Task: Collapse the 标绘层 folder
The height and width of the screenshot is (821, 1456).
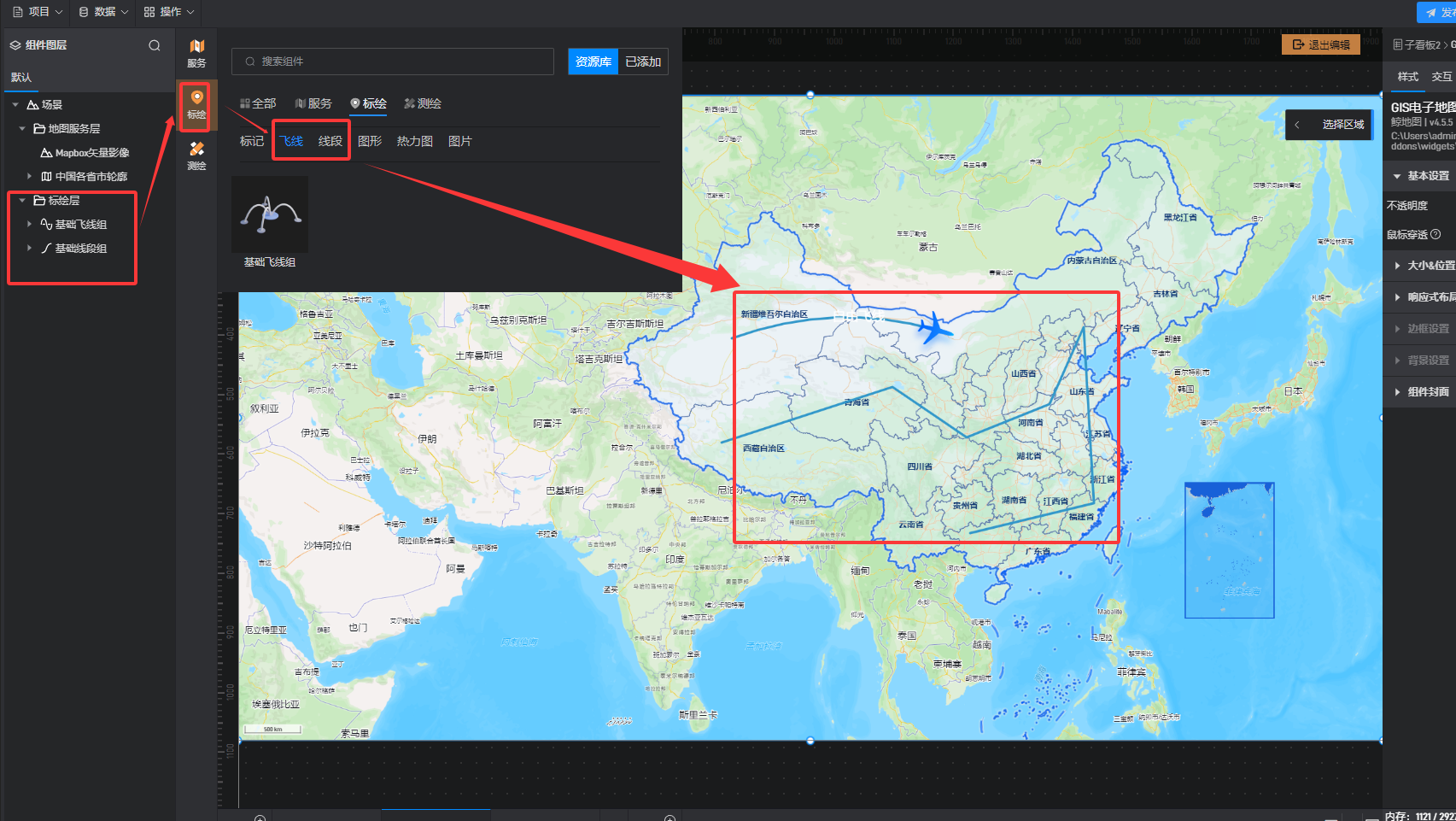Action: pyautogui.click(x=22, y=201)
